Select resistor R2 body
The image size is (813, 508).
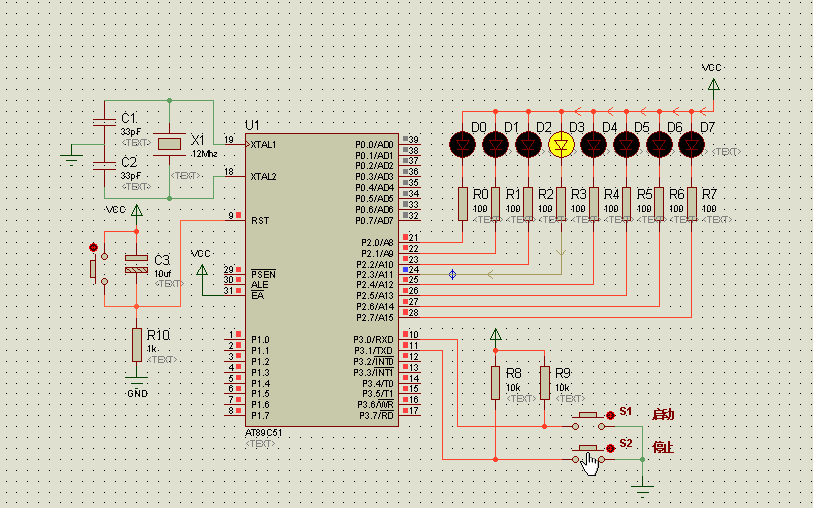coord(528,204)
